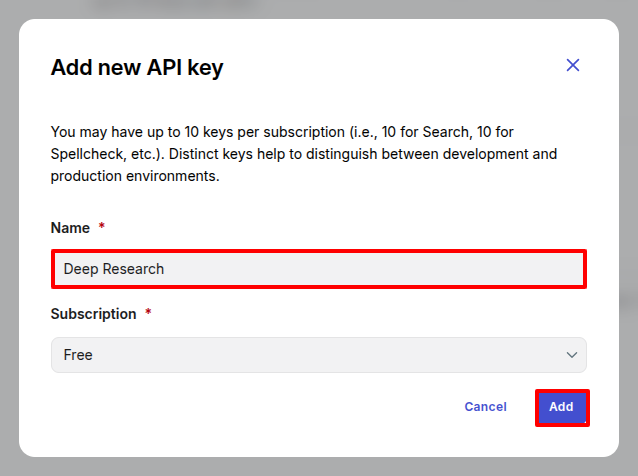638x476 pixels.
Task: Click the "Subscription" field label
Action: tap(93, 314)
